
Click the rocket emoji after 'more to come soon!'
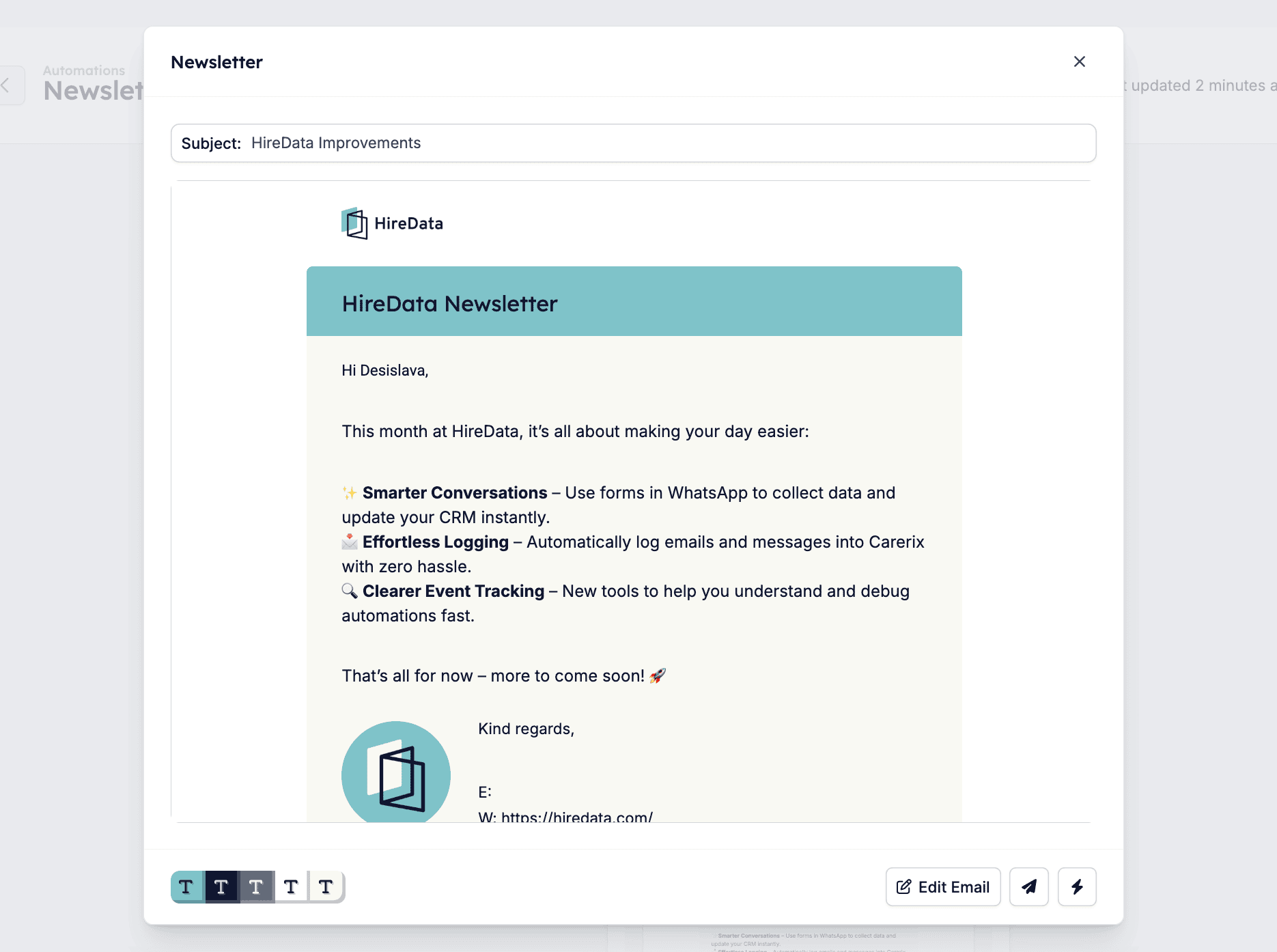[x=658, y=675]
